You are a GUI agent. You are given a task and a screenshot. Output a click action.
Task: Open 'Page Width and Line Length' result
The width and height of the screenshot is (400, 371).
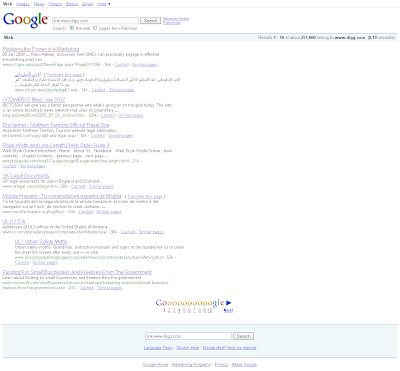point(56,145)
